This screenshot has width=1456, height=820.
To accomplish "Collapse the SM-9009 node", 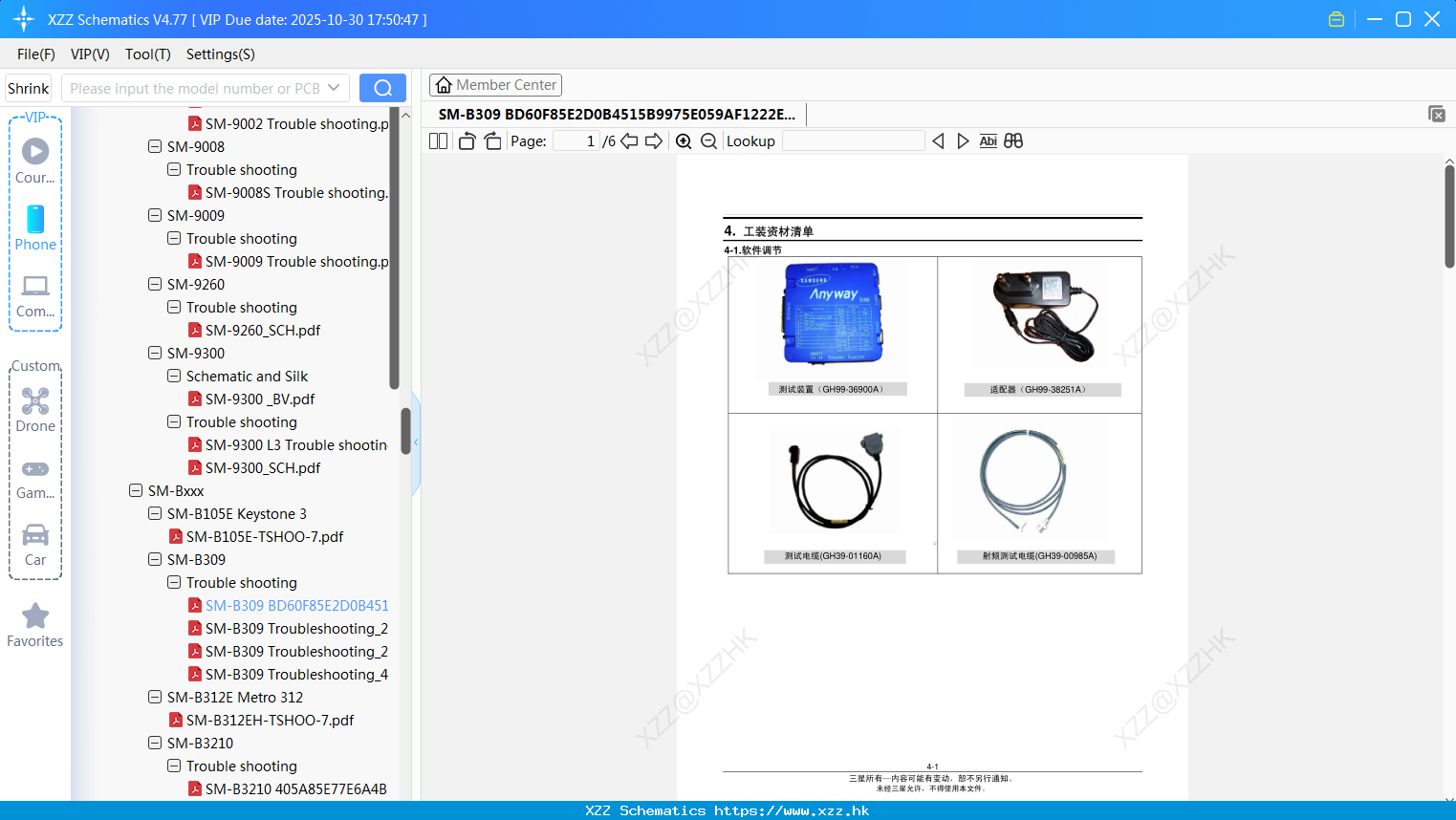I will click(x=155, y=215).
